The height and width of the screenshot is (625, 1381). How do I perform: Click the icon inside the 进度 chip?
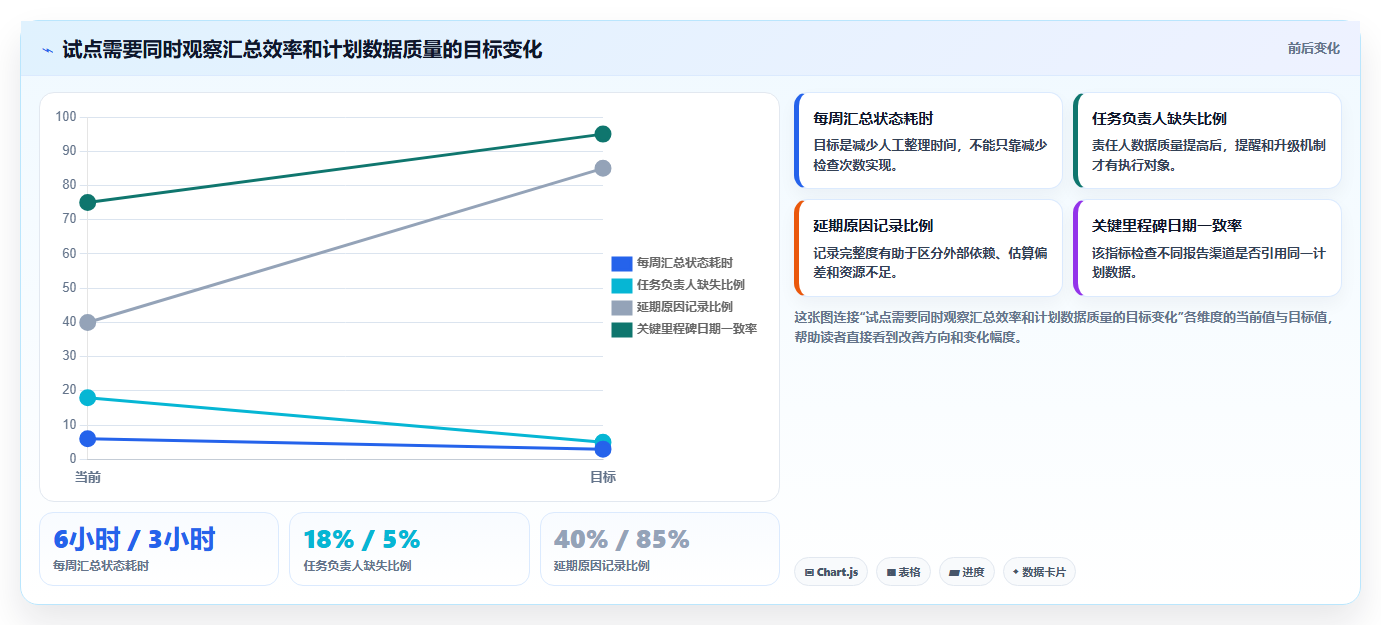pyautogui.click(x=954, y=573)
